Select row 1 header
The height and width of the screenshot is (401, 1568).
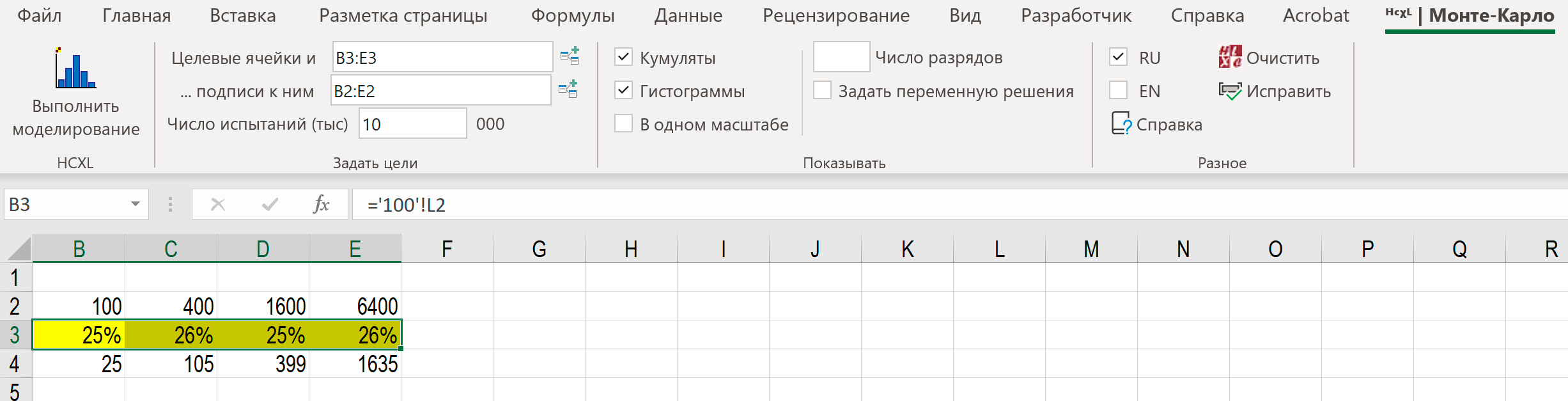(16, 278)
